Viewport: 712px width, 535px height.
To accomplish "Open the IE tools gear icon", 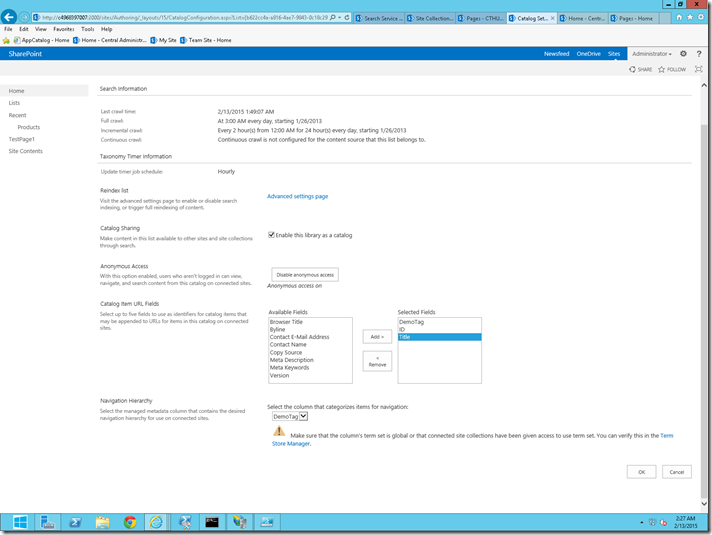I will point(701,17).
